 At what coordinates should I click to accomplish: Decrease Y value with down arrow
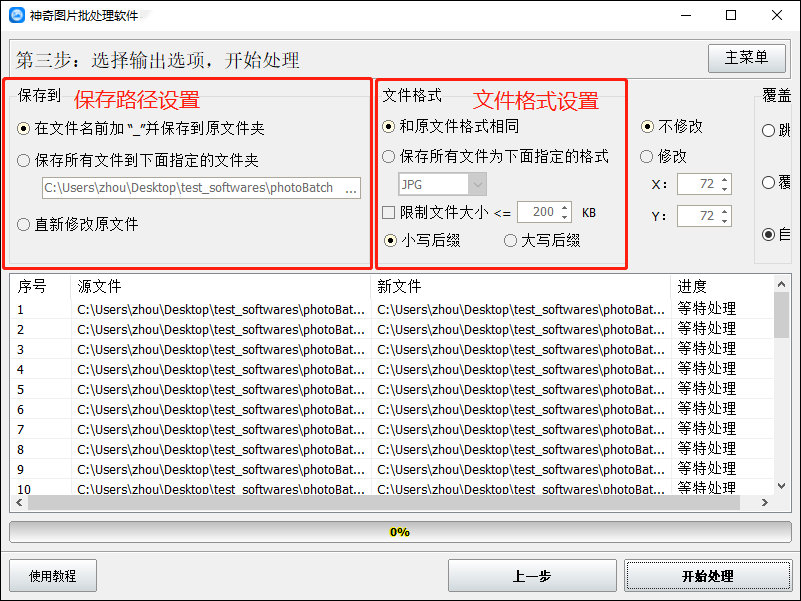(x=725, y=221)
